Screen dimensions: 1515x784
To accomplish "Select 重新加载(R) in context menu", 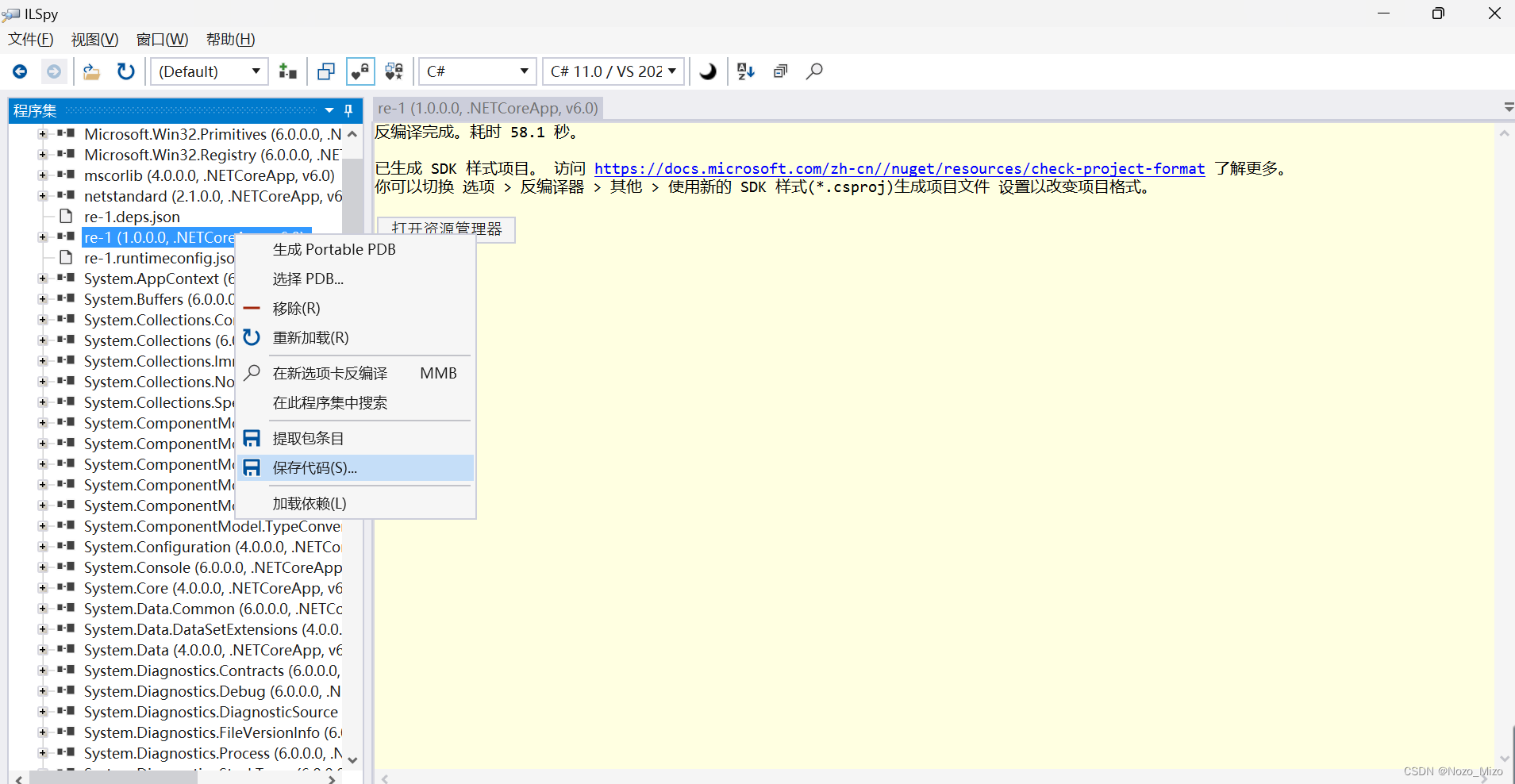I will 356,337.
